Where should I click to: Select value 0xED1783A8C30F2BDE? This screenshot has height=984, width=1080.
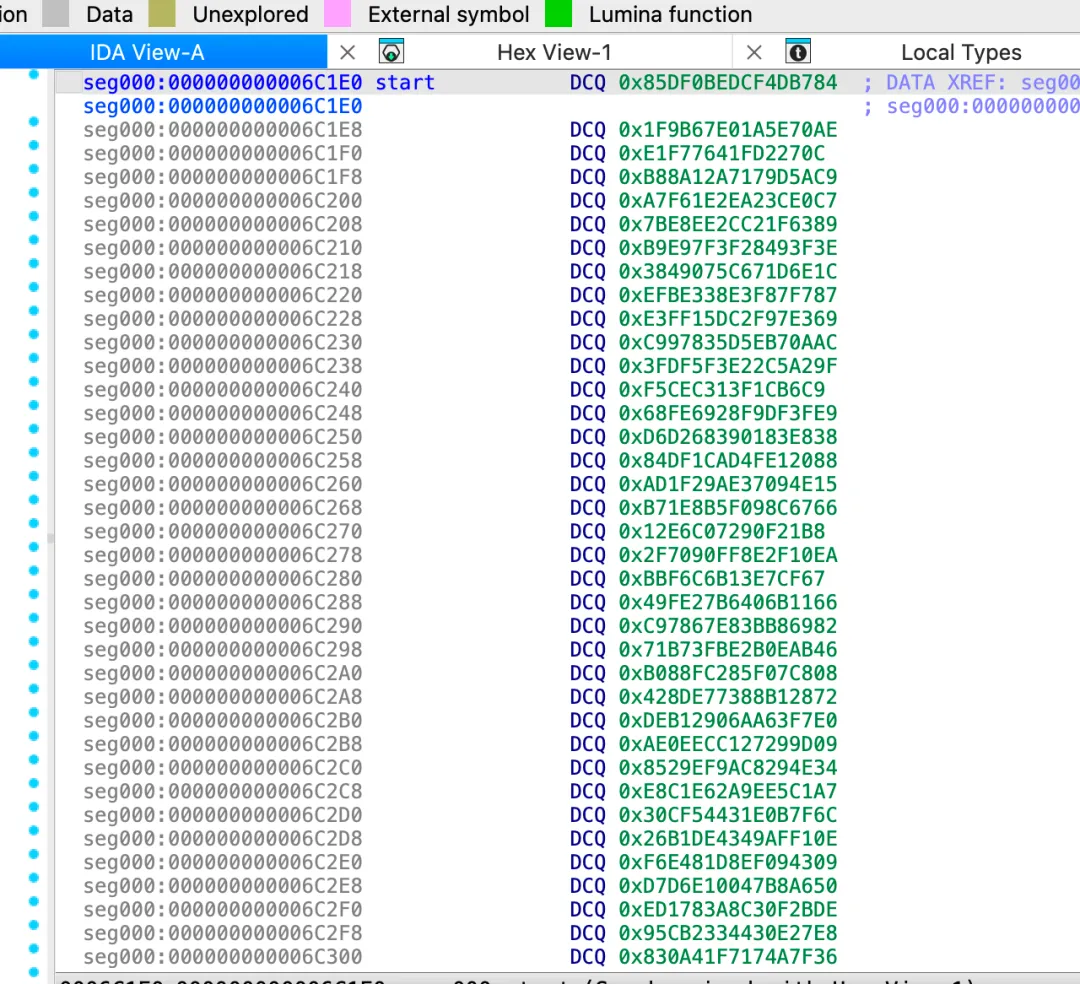[727, 910]
